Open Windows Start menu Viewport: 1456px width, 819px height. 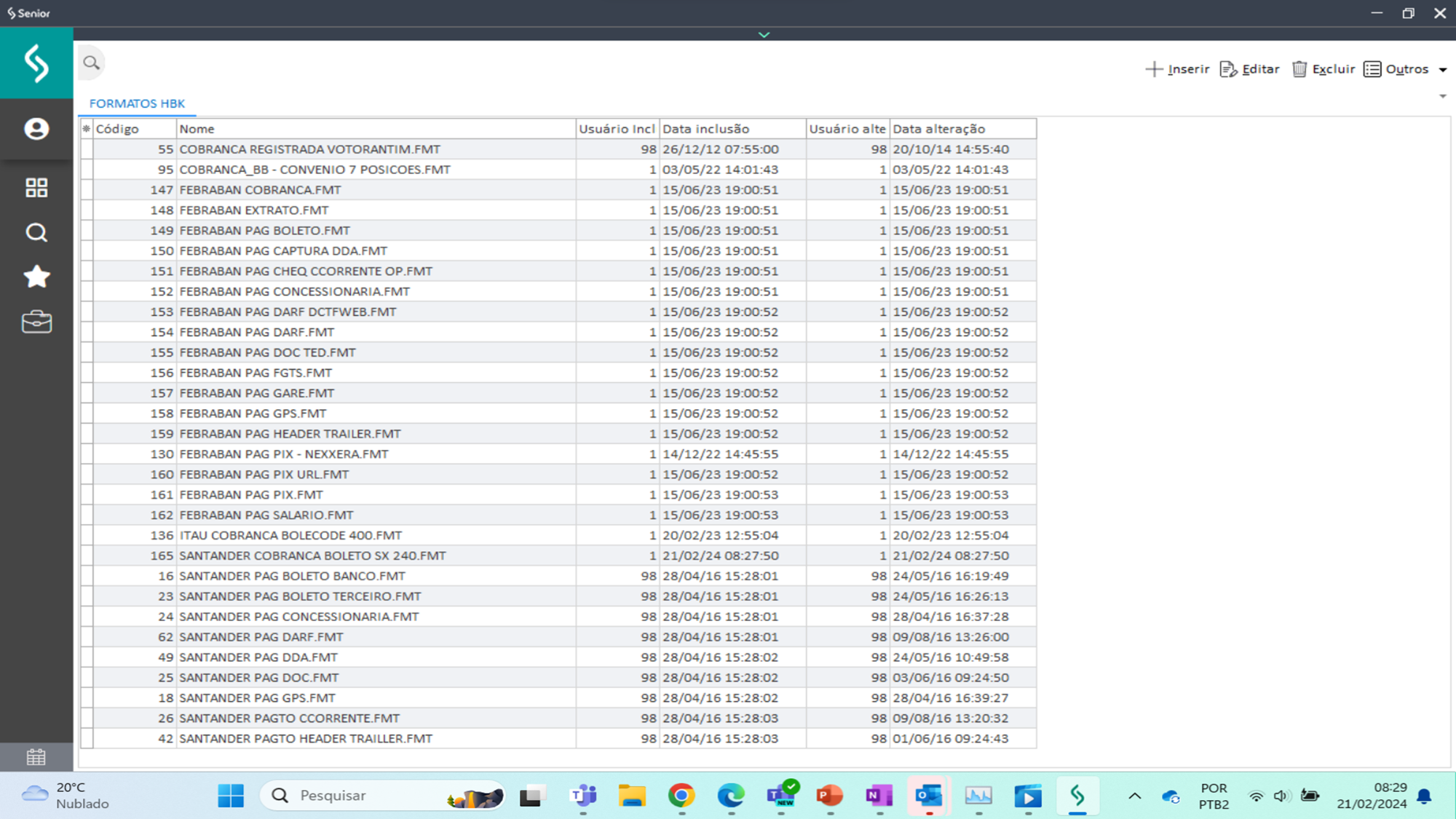(x=231, y=796)
